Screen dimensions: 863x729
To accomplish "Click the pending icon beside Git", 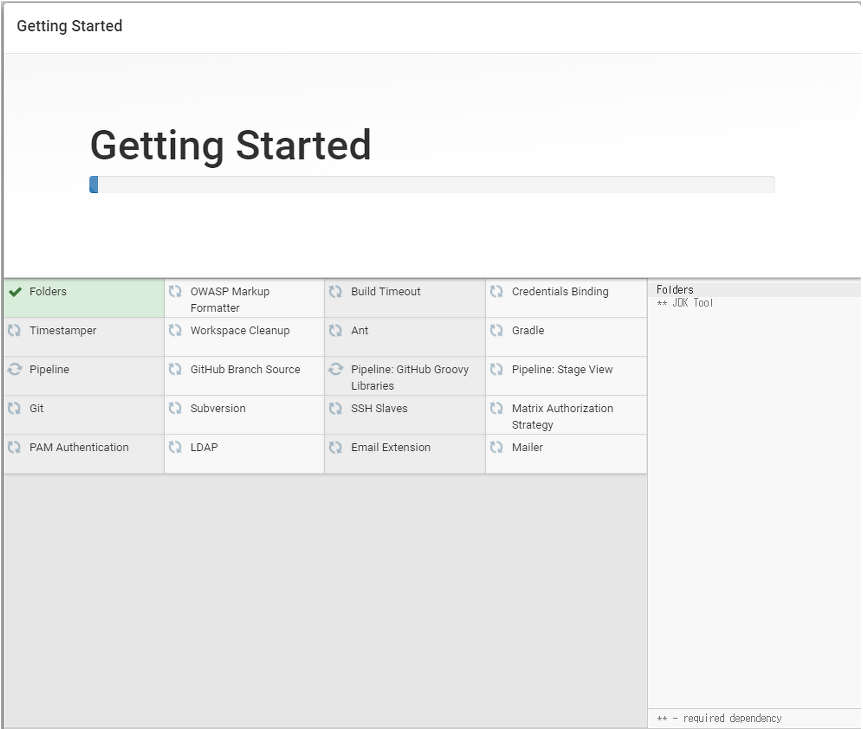I will [x=14, y=408].
